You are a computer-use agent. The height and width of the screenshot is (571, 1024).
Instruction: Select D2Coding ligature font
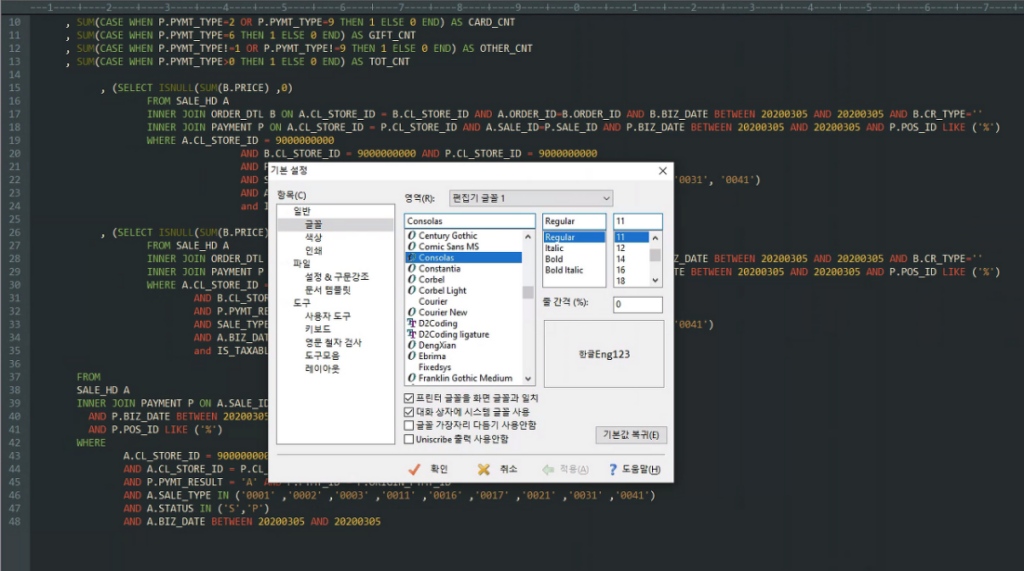click(454, 334)
